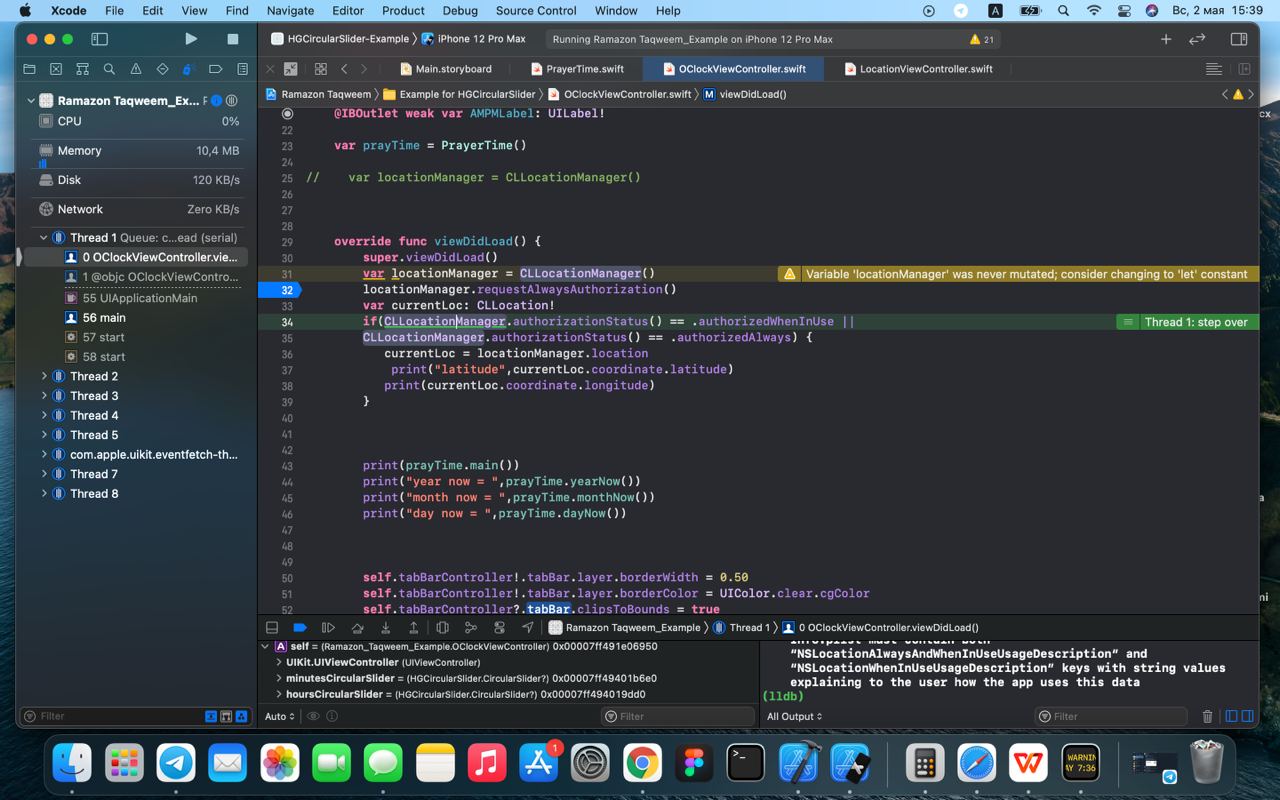
Task: Toggle the breakpoint on line 32
Action: pos(278,290)
